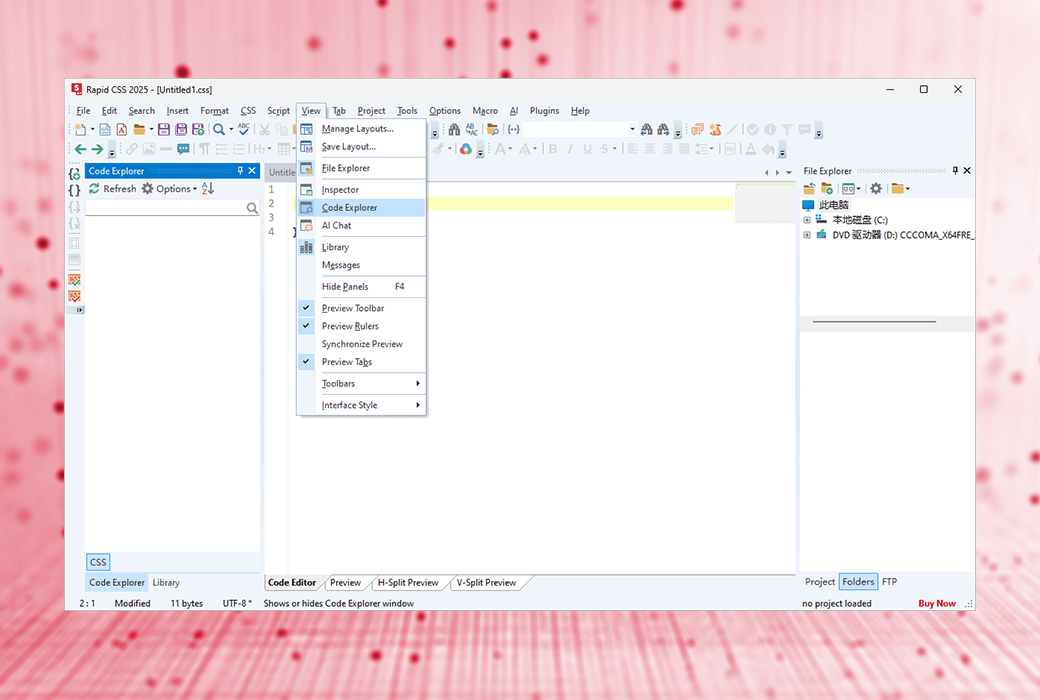
Task: Click the Find previous binoculars icon
Action: pyautogui.click(x=646, y=129)
